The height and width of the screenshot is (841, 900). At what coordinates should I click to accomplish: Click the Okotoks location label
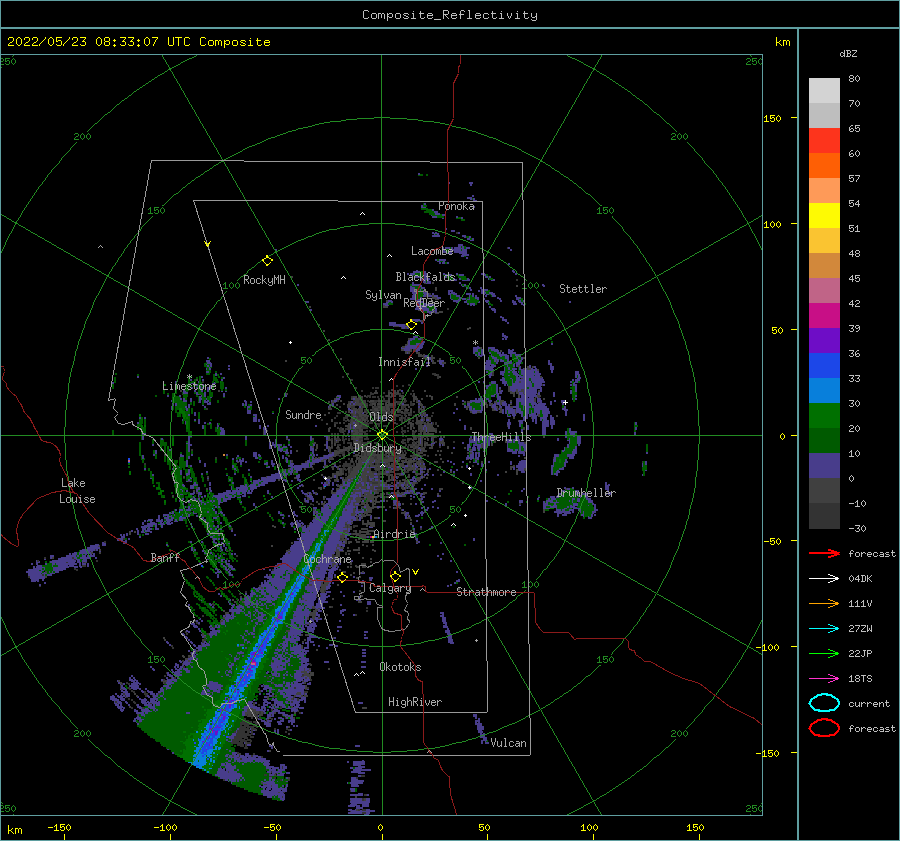click(x=400, y=667)
